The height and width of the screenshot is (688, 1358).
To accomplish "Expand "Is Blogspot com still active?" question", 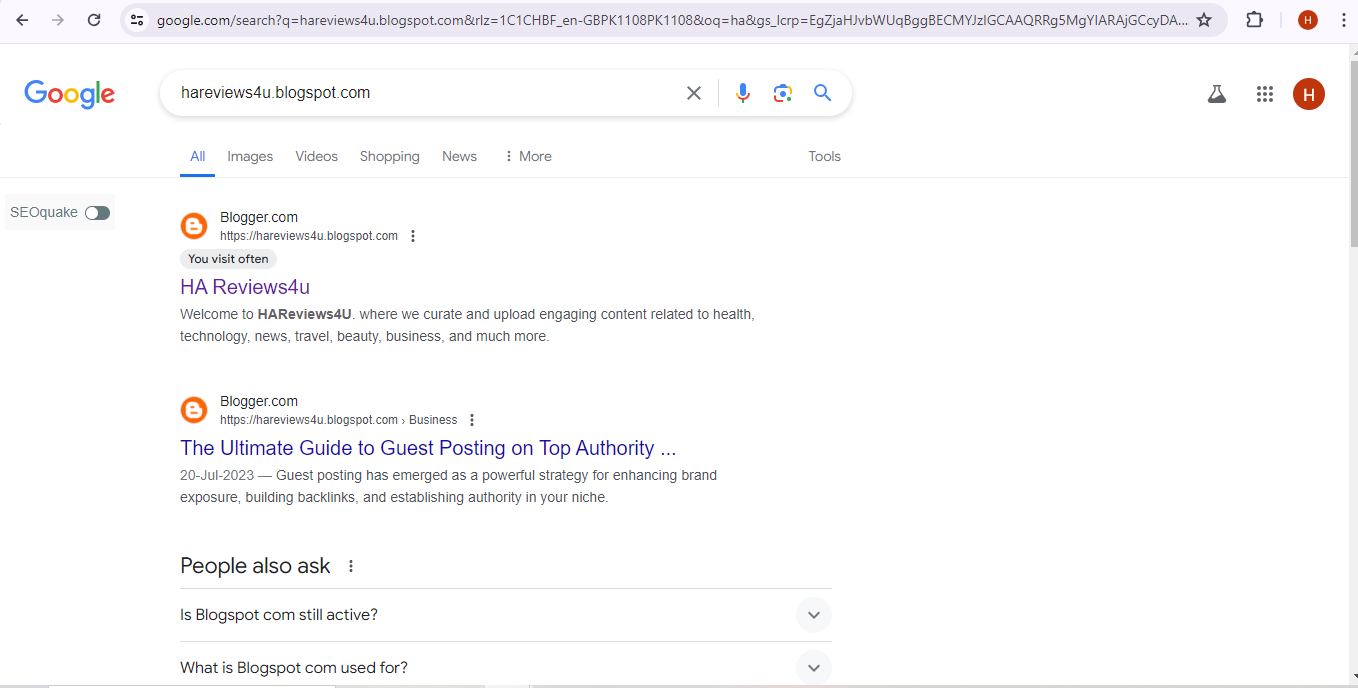I will click(x=813, y=615).
